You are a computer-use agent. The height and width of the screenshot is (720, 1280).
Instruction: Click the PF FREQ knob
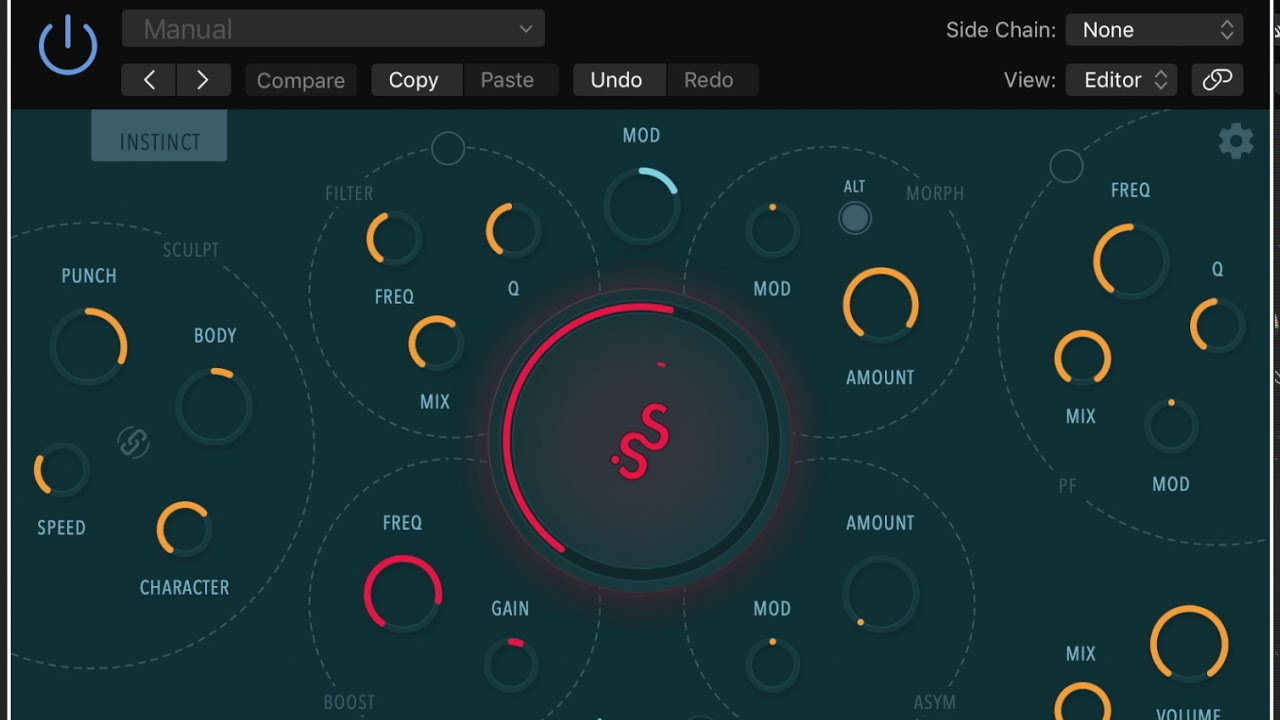[x=1131, y=261]
